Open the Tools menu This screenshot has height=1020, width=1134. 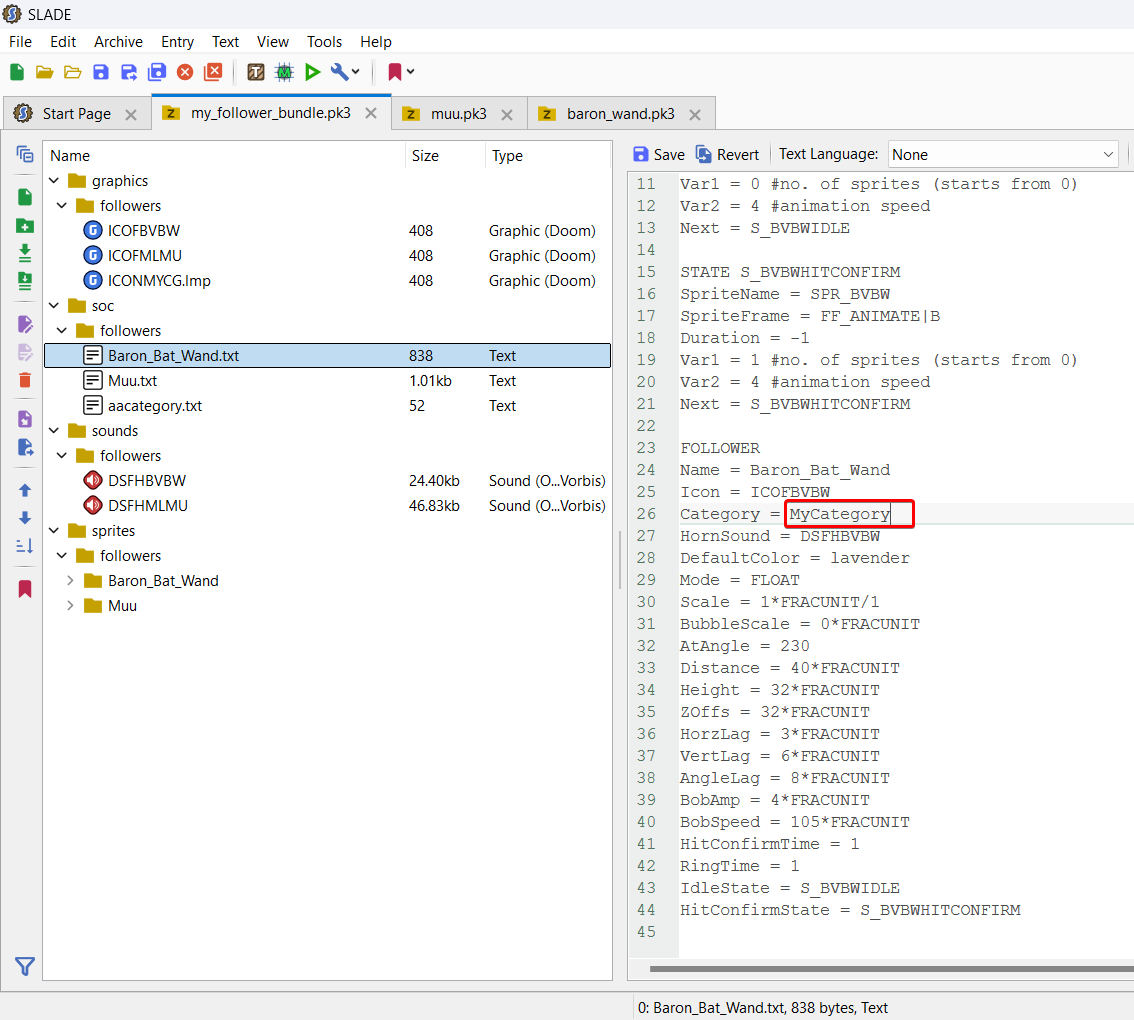[324, 41]
